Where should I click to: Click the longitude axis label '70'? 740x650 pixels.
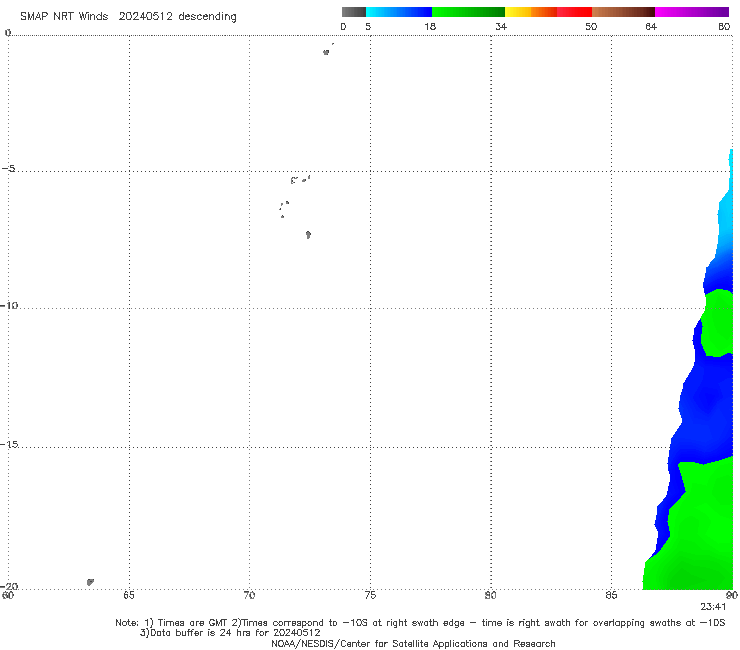coord(249,595)
